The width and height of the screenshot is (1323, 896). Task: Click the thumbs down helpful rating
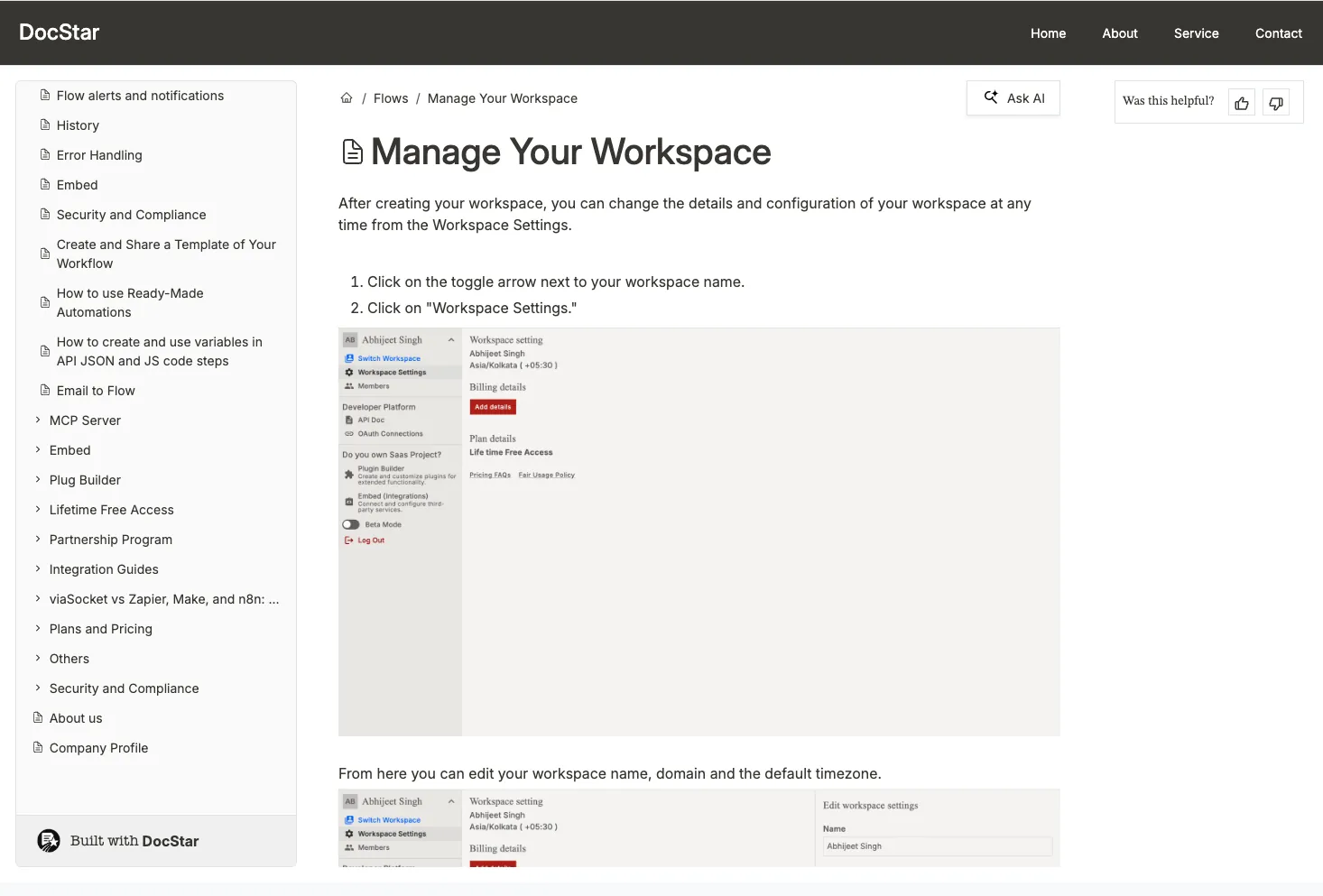(1275, 102)
